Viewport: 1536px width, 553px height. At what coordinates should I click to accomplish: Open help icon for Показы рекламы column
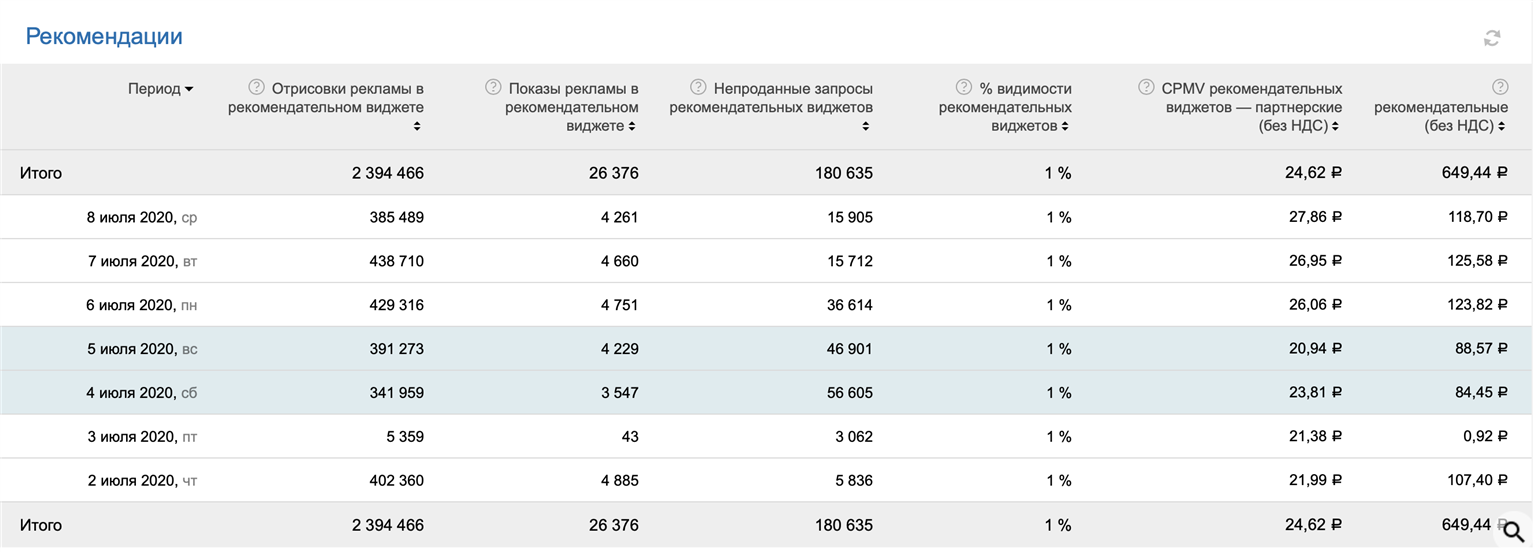(493, 87)
